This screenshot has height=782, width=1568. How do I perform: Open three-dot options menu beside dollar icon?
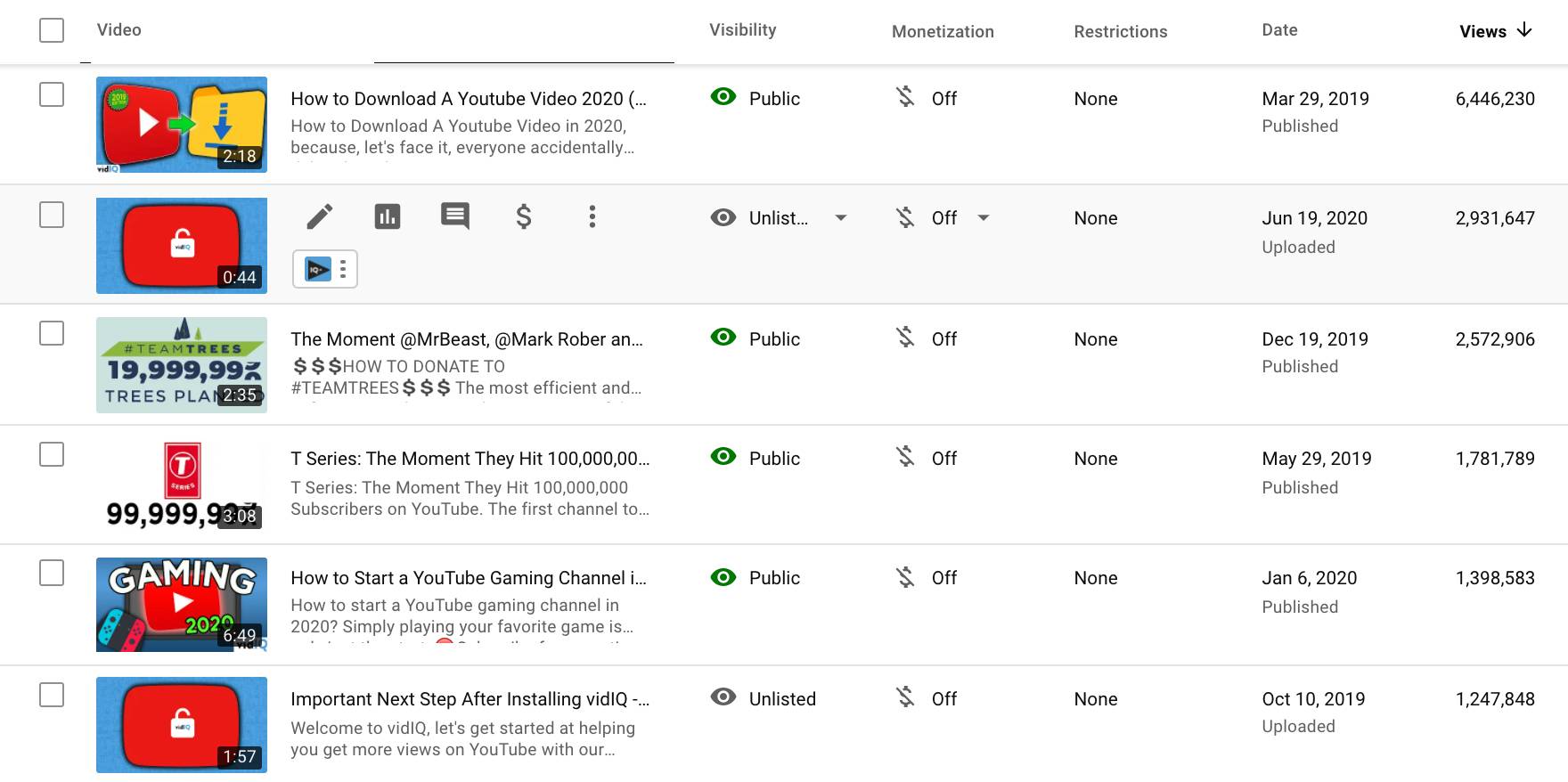pos(592,216)
